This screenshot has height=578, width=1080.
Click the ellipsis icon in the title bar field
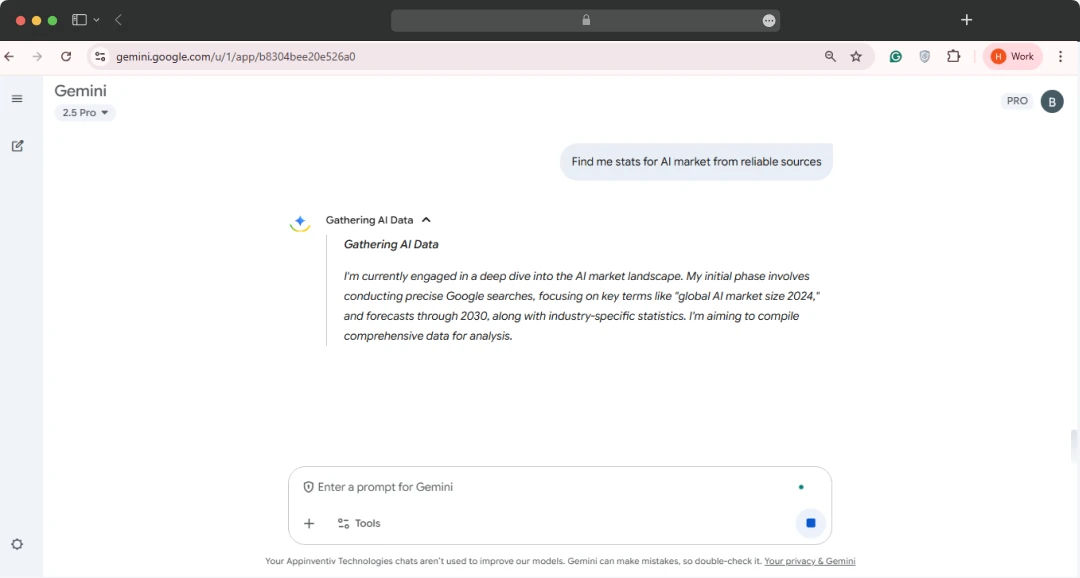click(x=769, y=21)
